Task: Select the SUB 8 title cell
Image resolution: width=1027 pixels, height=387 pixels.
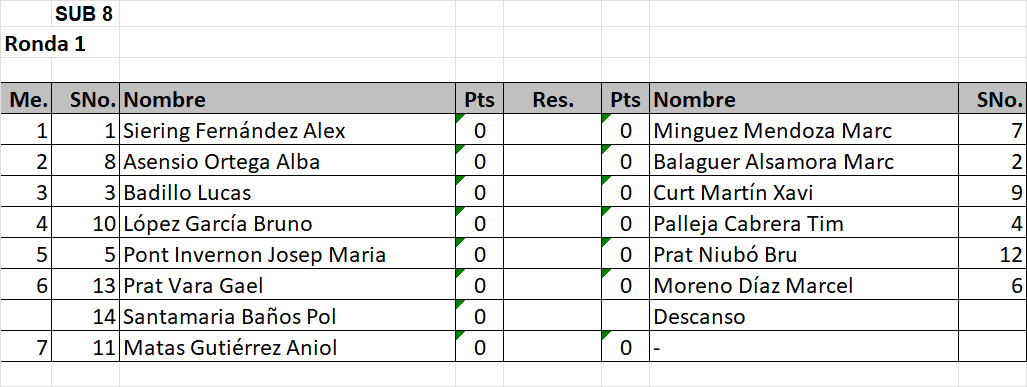Action: click(x=85, y=14)
